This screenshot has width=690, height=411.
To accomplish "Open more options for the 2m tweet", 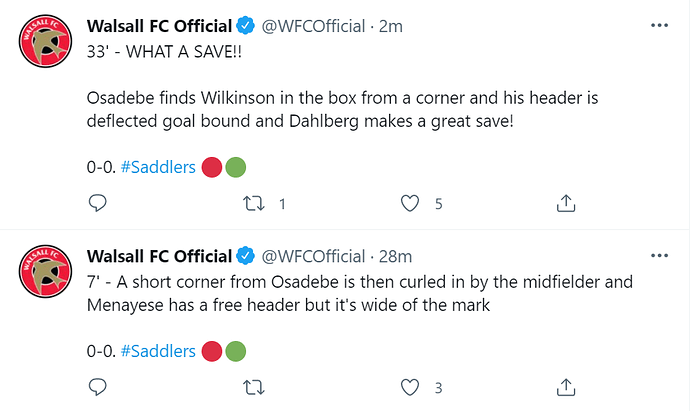I will [x=659, y=26].
